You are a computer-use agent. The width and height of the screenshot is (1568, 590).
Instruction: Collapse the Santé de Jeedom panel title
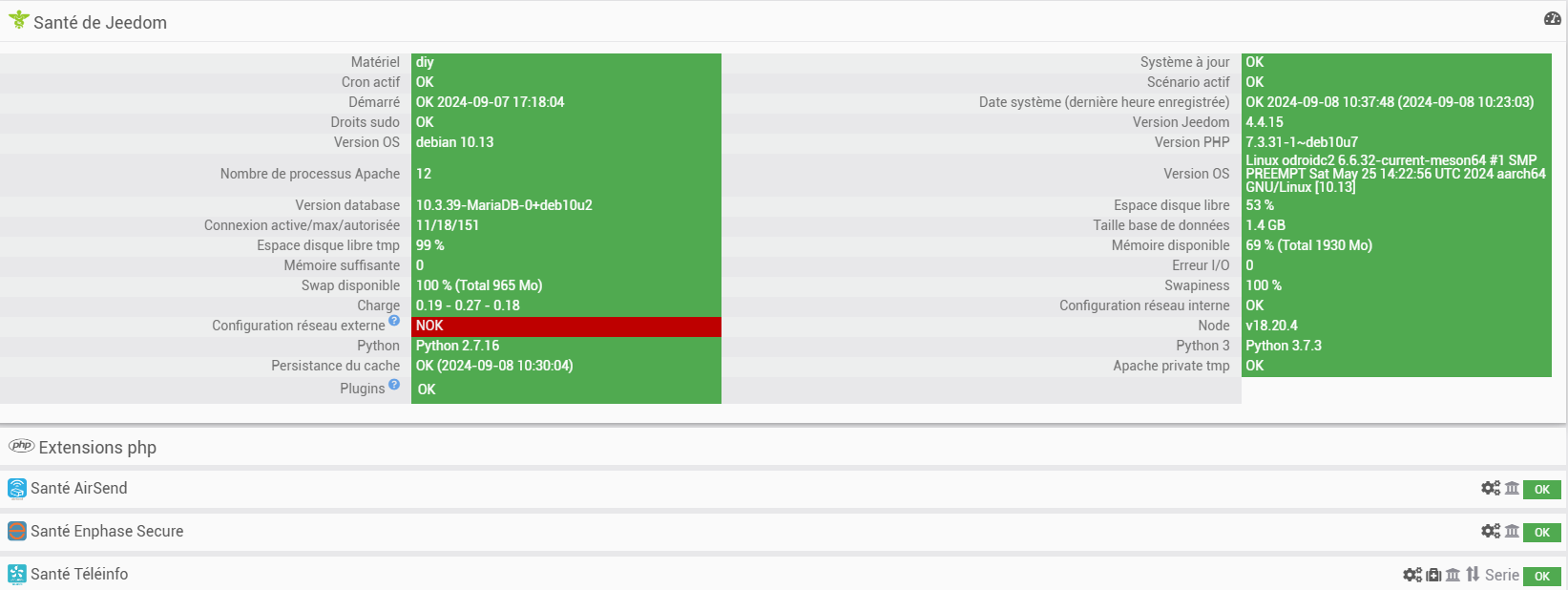coord(100,22)
